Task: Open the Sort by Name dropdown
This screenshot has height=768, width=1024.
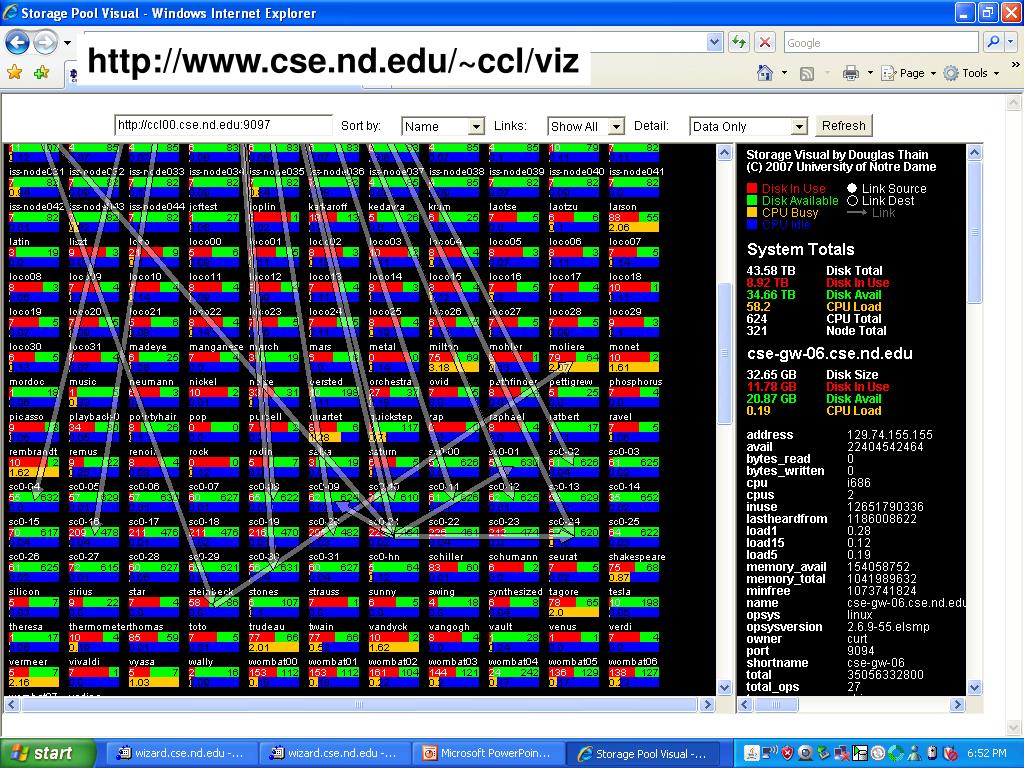Action: (443, 126)
